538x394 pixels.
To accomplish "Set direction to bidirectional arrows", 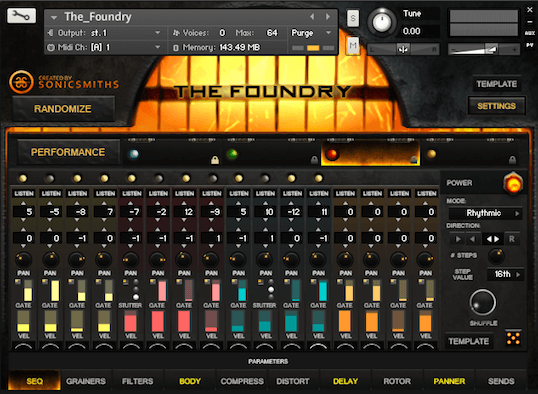I will 493,239.
